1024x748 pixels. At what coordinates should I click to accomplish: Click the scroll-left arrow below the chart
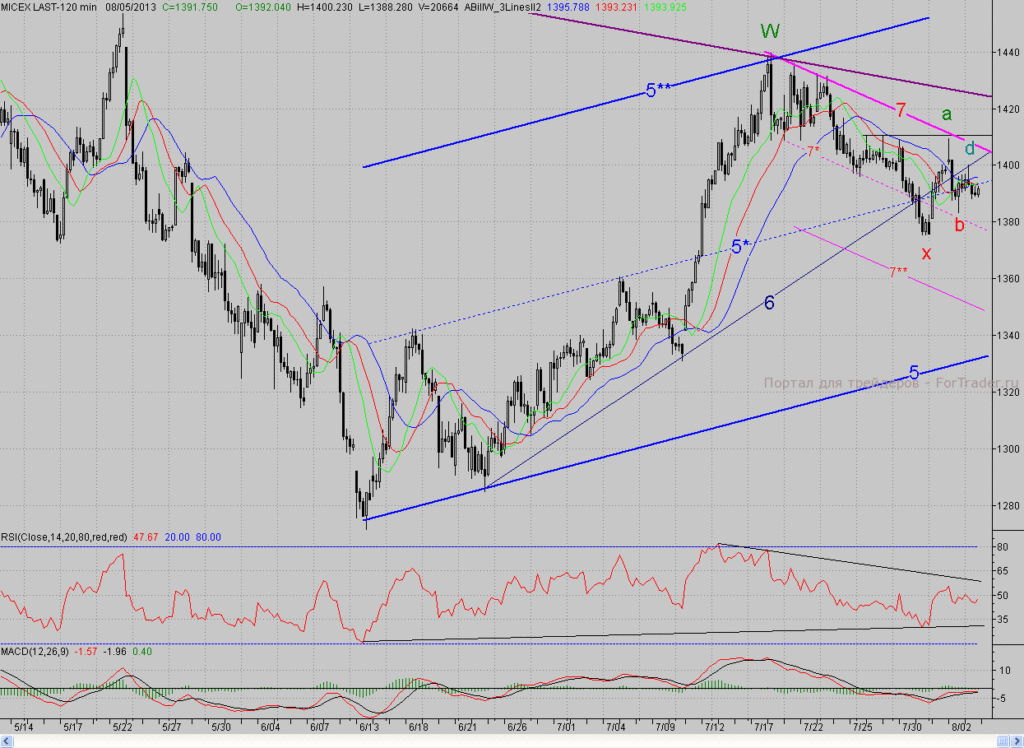[x=6, y=741]
